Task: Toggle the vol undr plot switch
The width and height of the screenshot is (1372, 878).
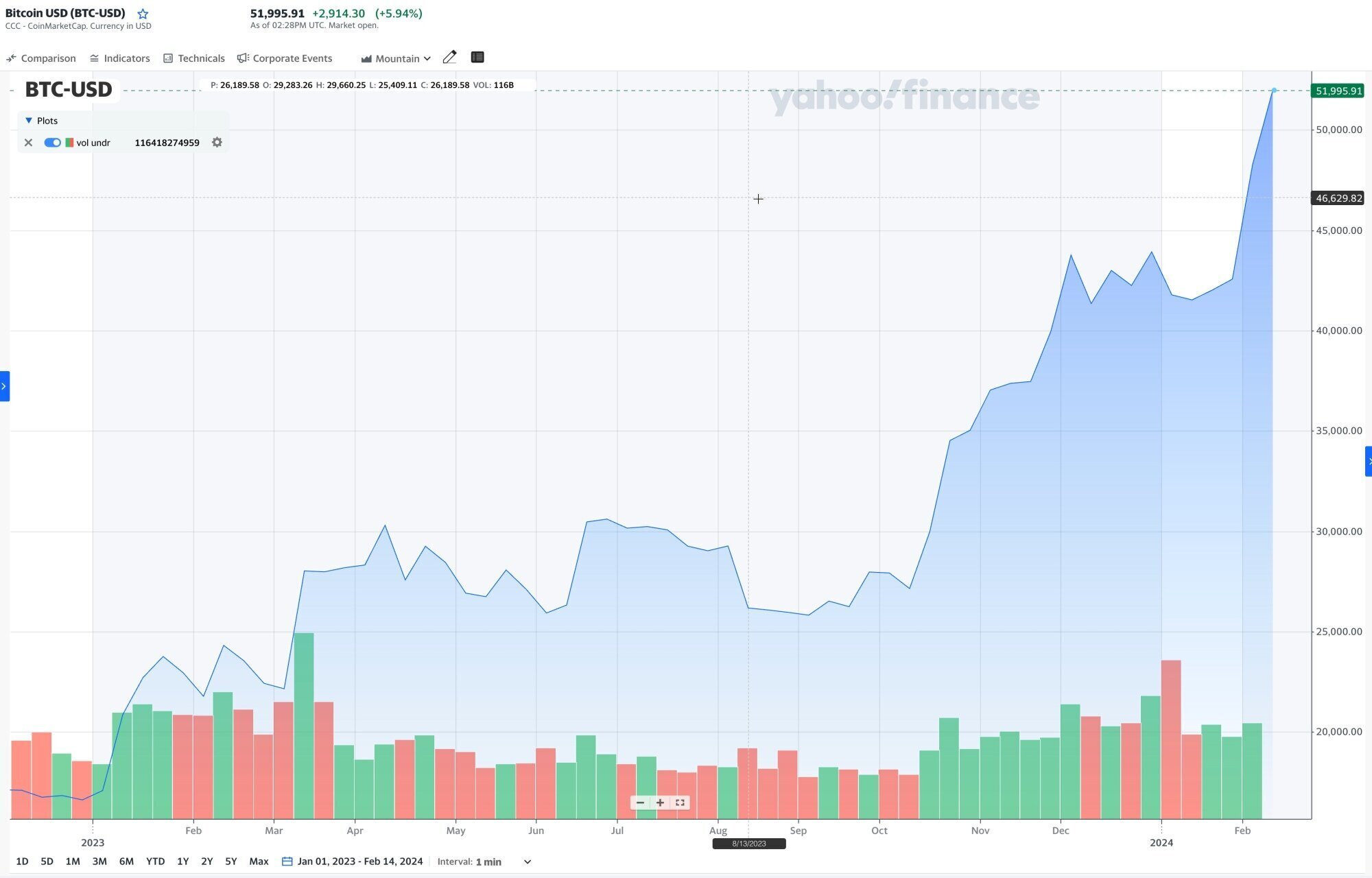Action: [x=52, y=143]
